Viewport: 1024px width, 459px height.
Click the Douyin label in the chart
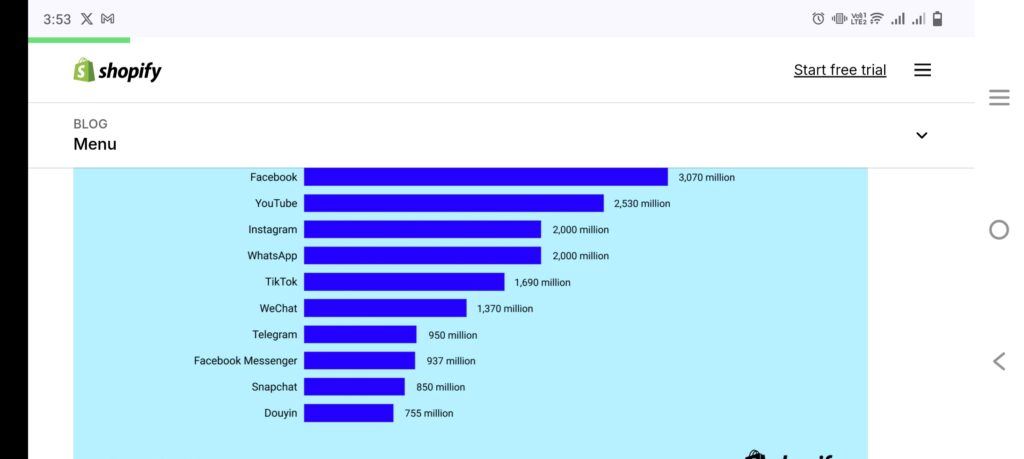coord(281,413)
